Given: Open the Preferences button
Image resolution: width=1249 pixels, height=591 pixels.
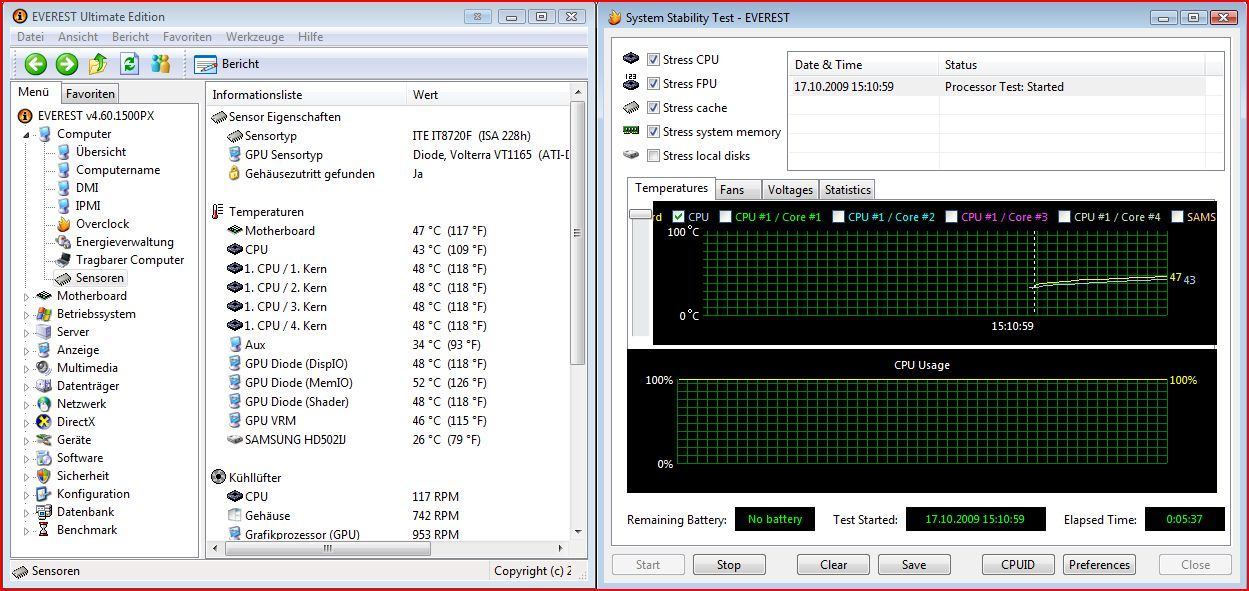Looking at the screenshot, I should click(1099, 565).
